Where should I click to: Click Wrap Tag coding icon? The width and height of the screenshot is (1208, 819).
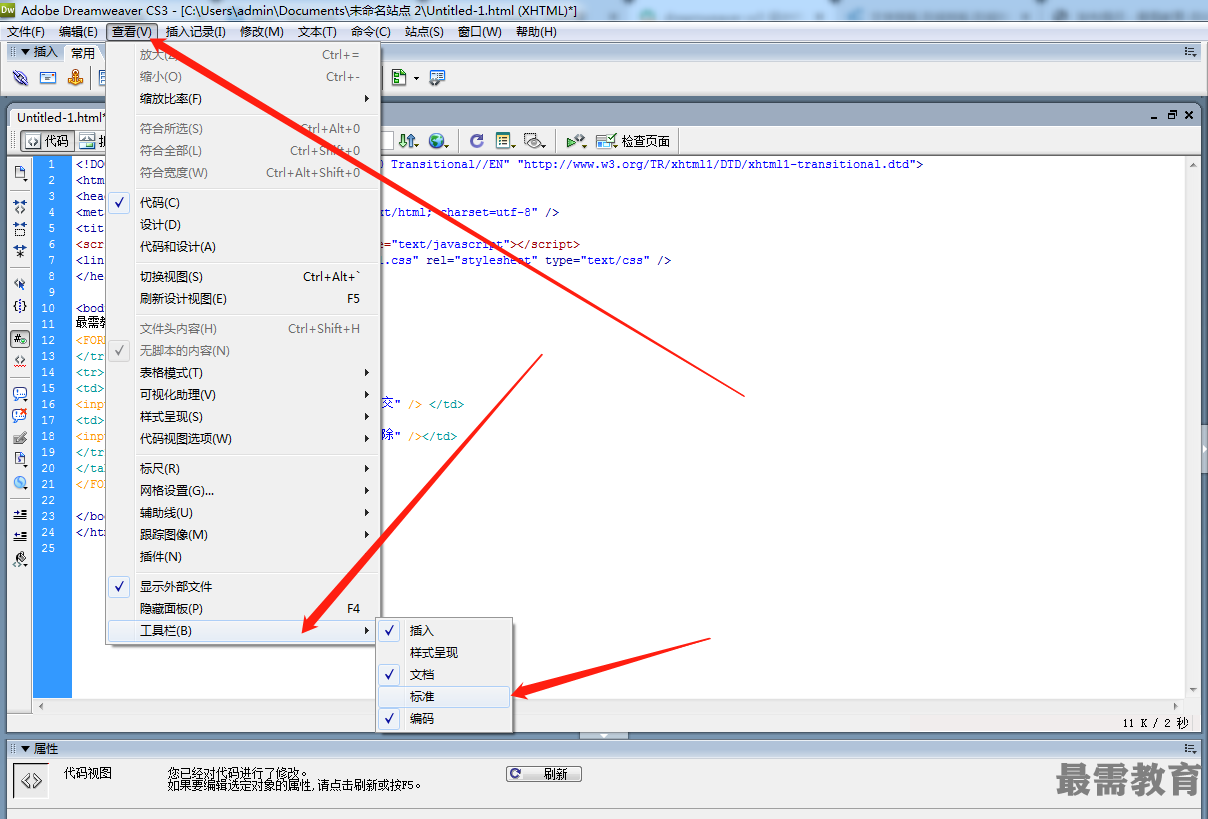pyautogui.click(x=20, y=438)
